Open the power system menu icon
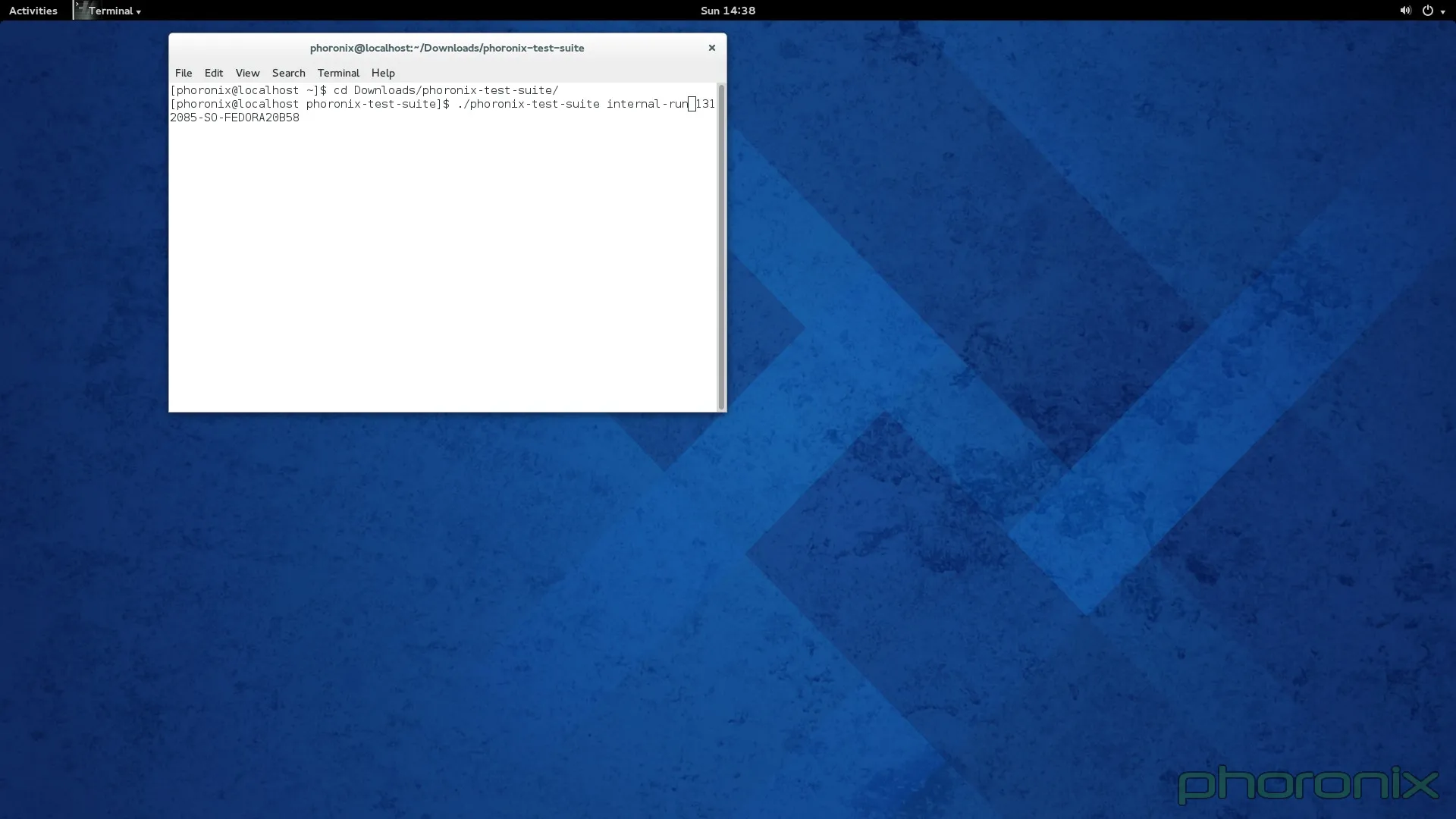This screenshot has width=1456, height=819. [x=1427, y=11]
